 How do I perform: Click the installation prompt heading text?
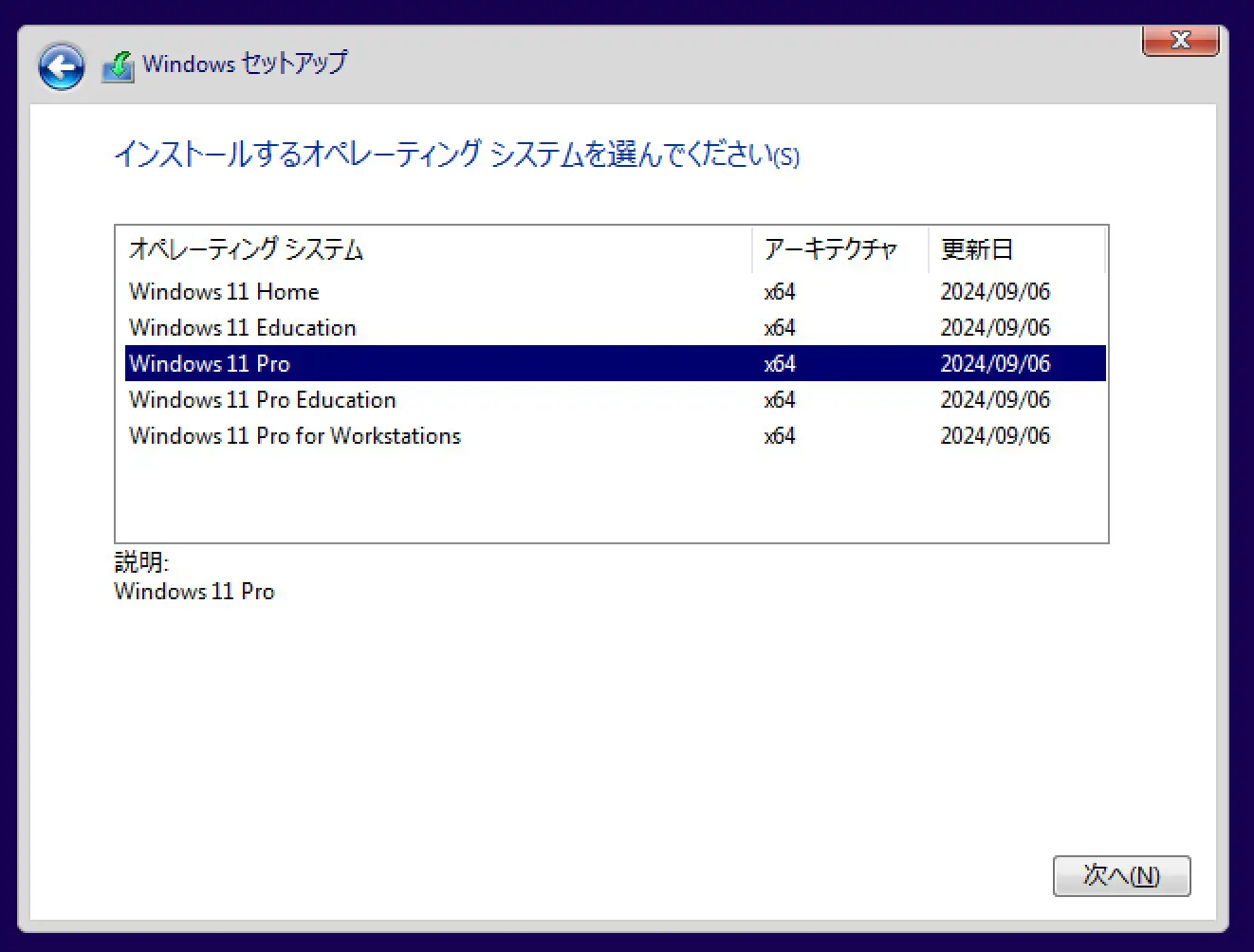click(x=457, y=156)
